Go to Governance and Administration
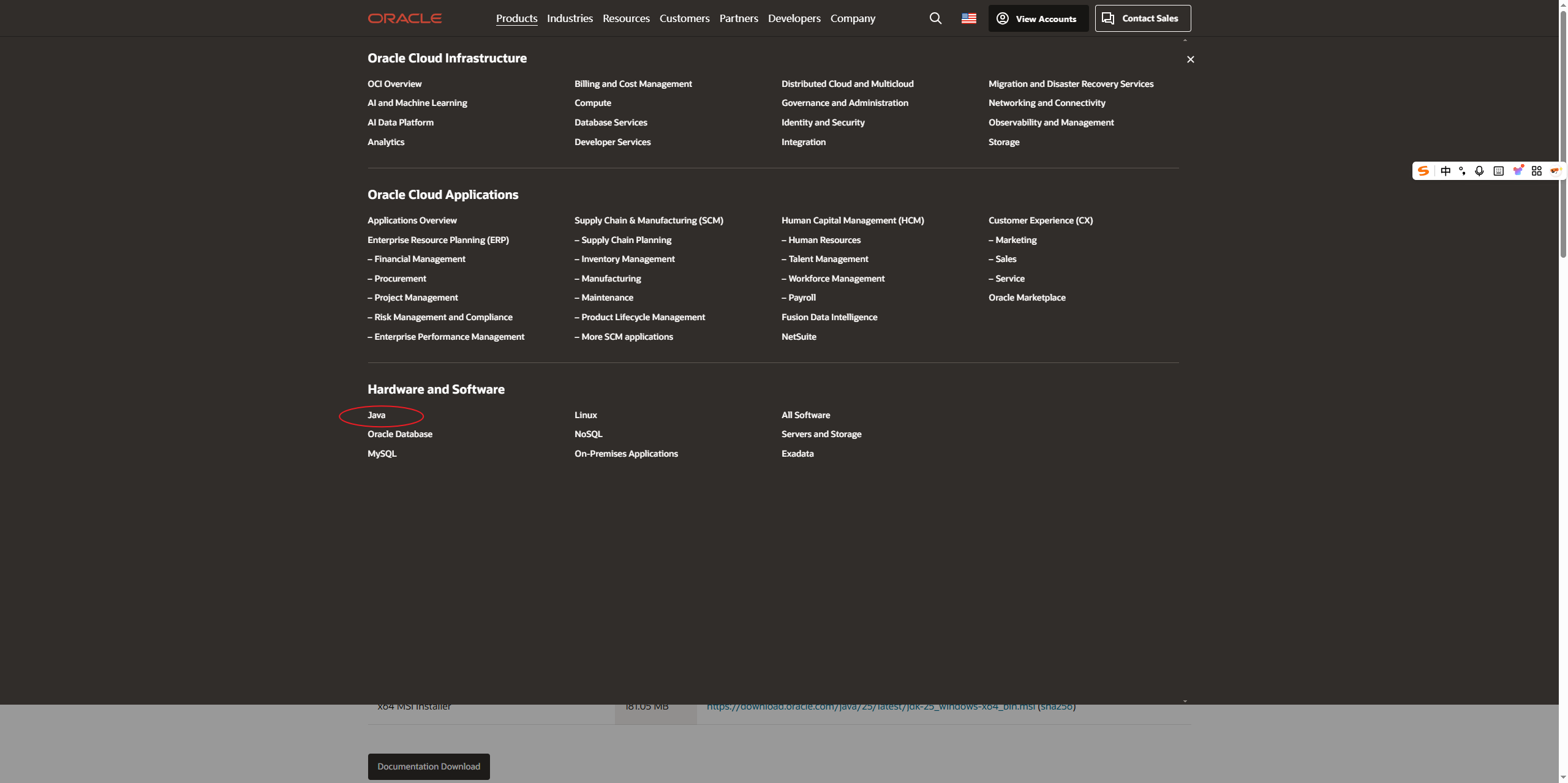 coord(845,103)
